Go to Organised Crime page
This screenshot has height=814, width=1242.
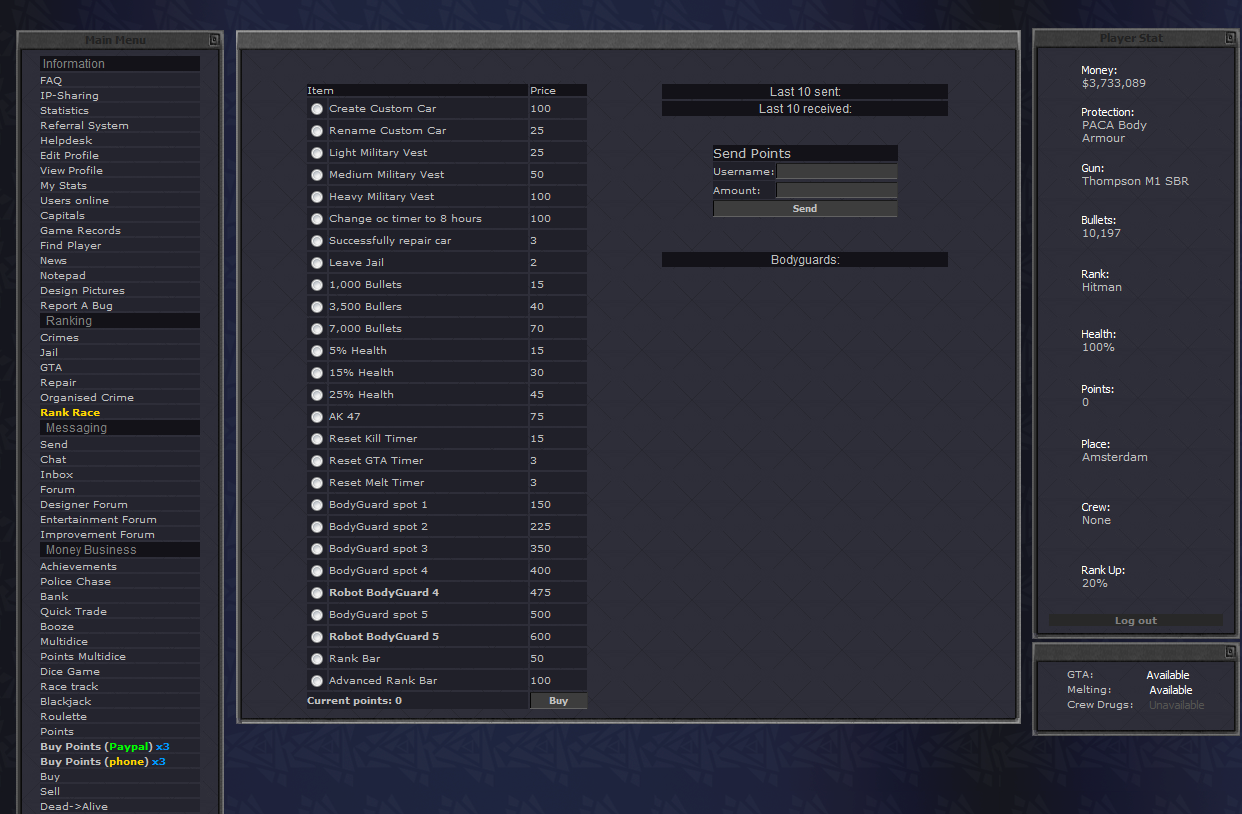pyautogui.click(x=86, y=397)
